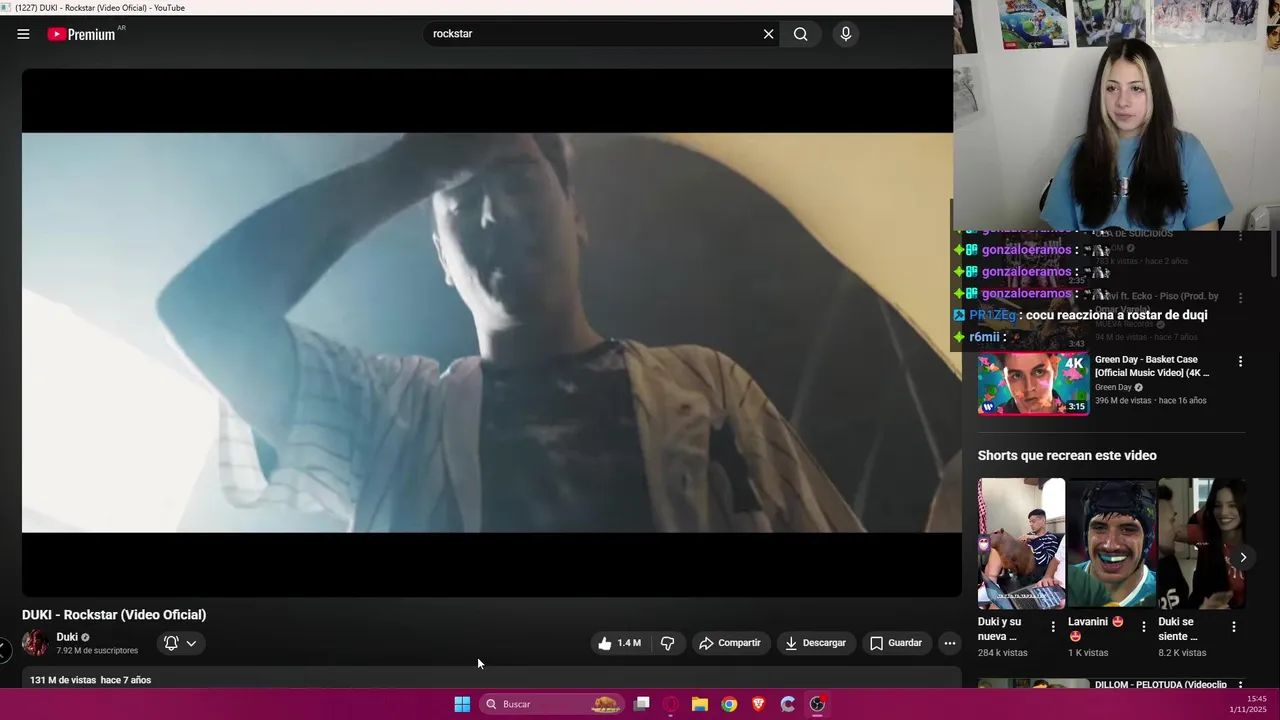Open File Explorer from taskbar
Image resolution: width=1280 pixels, height=720 pixels.
(x=700, y=704)
